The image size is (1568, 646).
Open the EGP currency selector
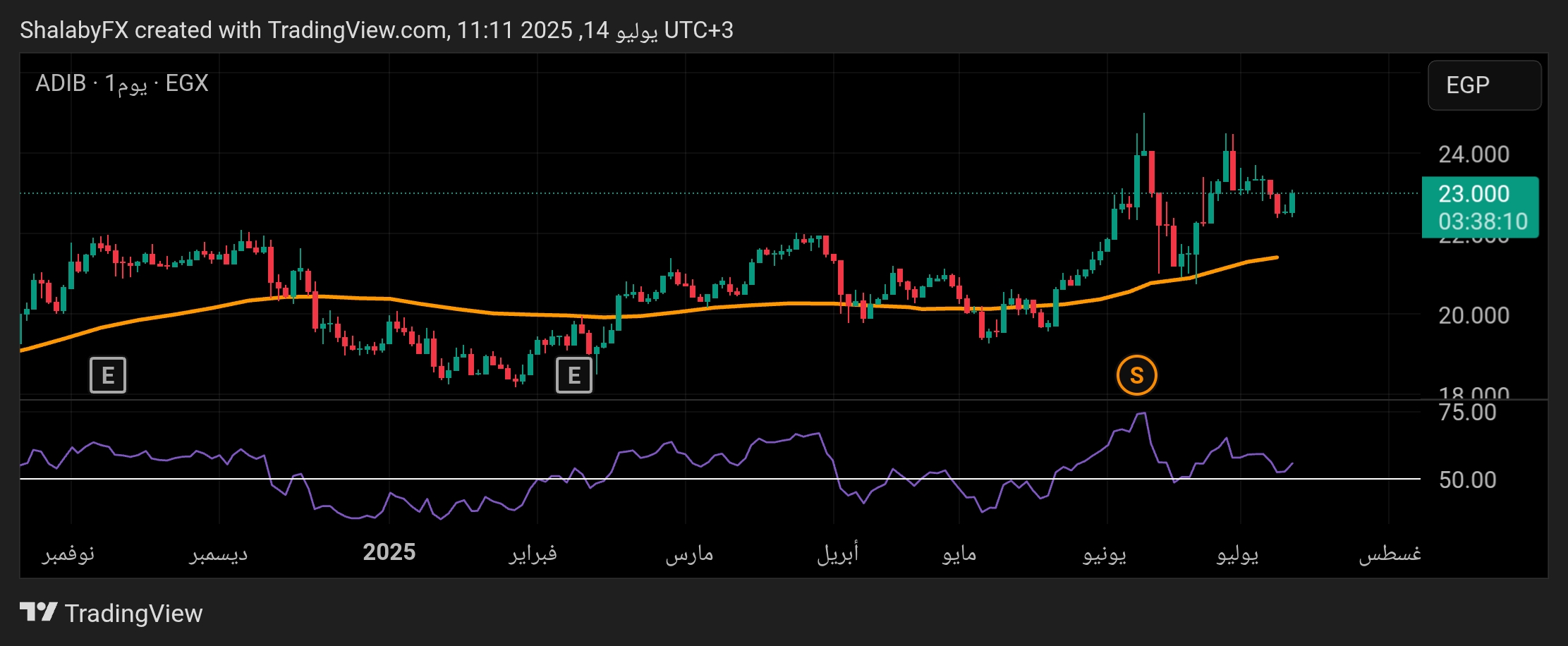point(1485,85)
